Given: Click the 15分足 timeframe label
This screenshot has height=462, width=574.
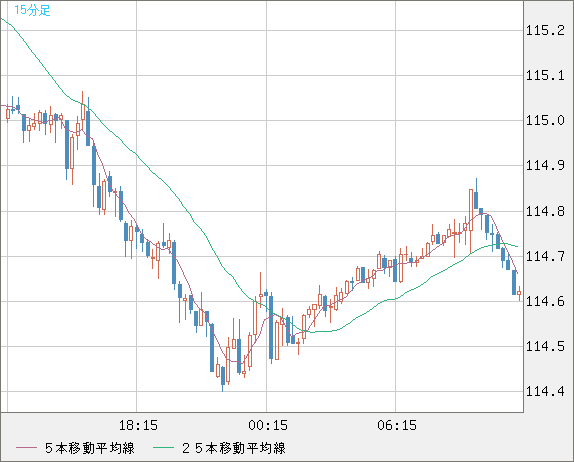Looking at the screenshot, I should pos(32,10).
